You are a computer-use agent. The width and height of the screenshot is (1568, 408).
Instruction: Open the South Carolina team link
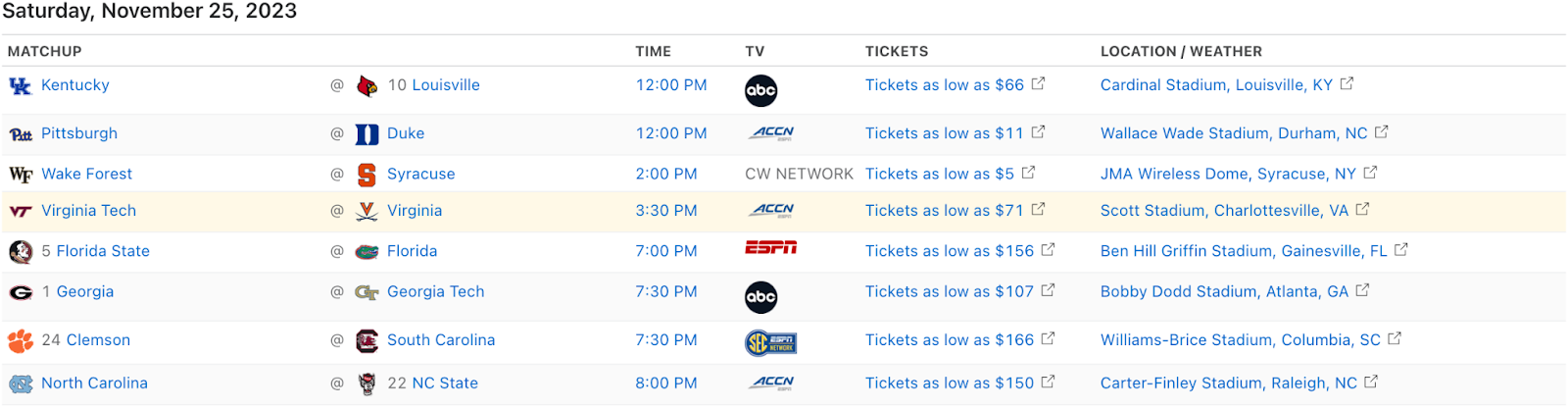click(441, 340)
